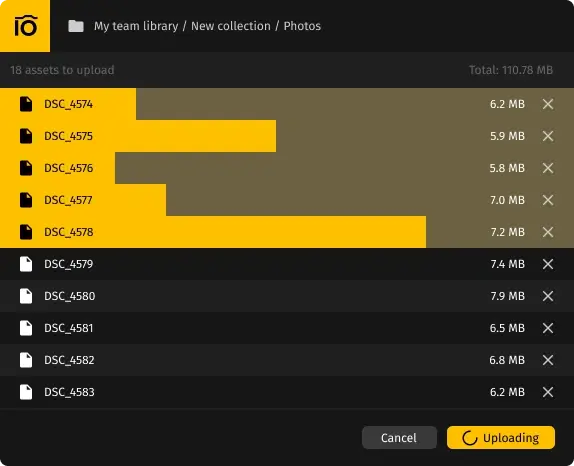574x466 pixels.
Task: Remove DSC_4574 from the upload list
Action: pos(548,104)
